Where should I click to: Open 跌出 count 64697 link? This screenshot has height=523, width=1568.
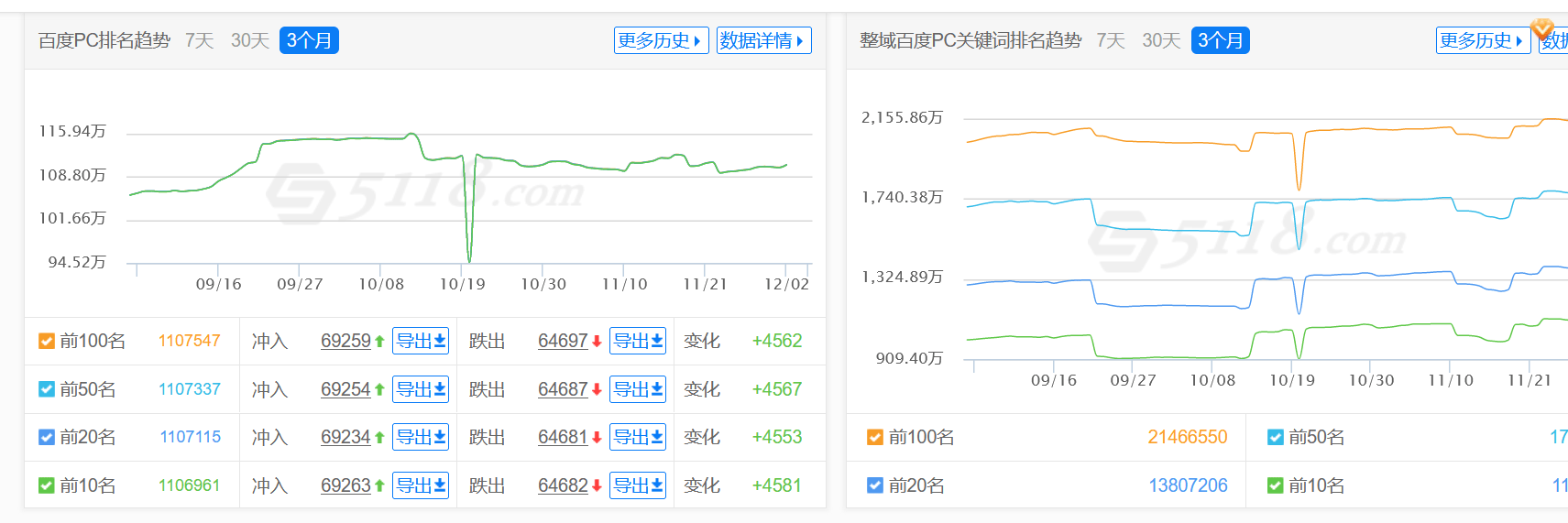(563, 341)
